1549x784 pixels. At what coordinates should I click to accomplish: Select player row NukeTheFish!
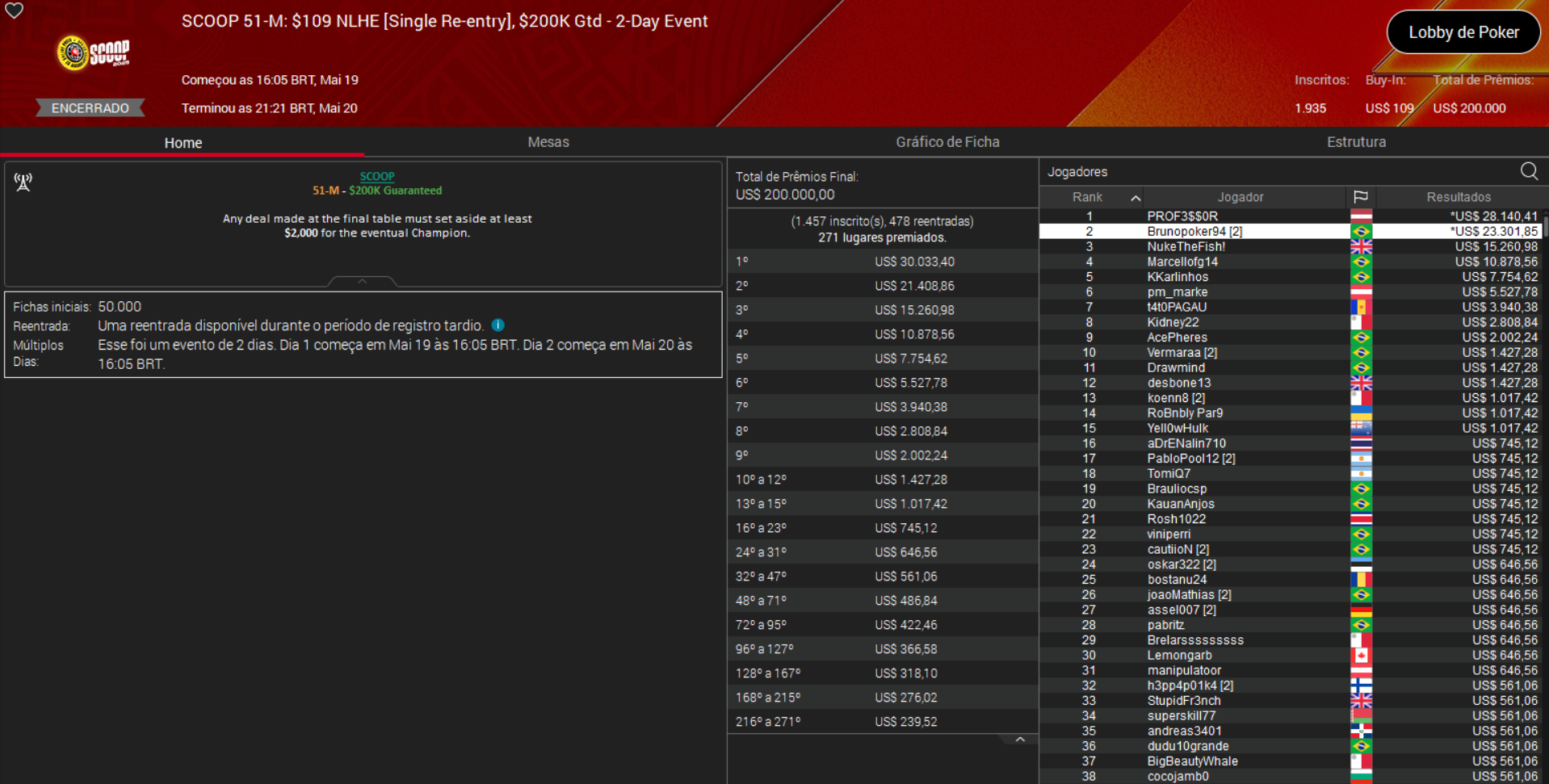1290,247
